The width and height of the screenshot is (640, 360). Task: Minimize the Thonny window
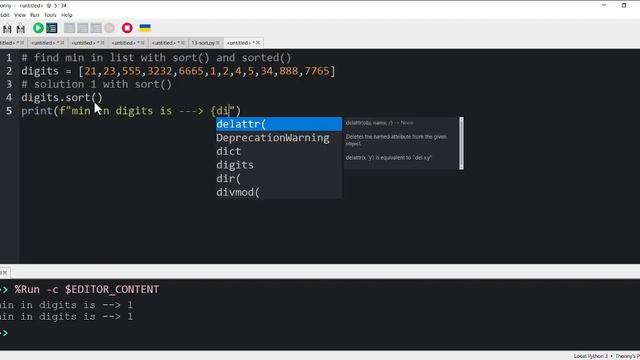coord(604,5)
